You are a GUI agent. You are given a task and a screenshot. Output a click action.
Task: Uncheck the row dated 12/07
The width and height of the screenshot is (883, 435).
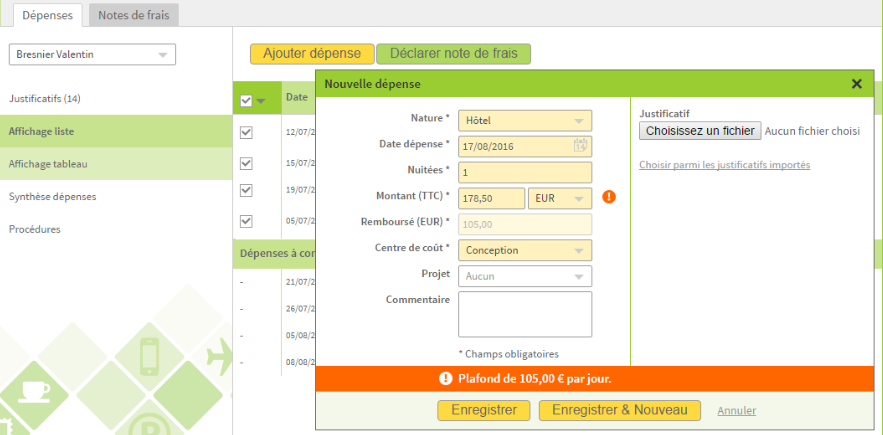pos(246,132)
